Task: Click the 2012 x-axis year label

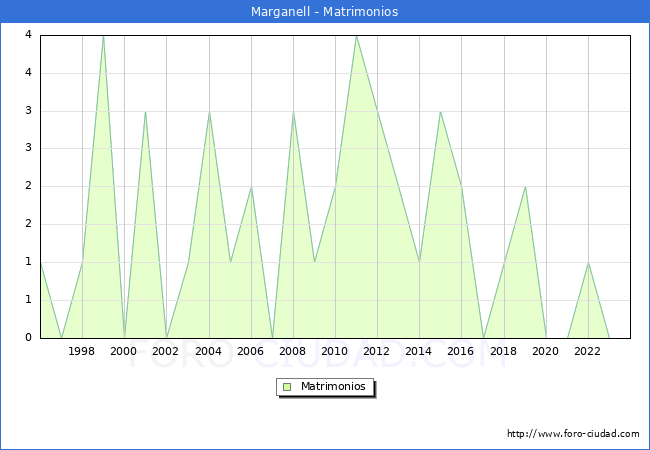Action: 377,351
